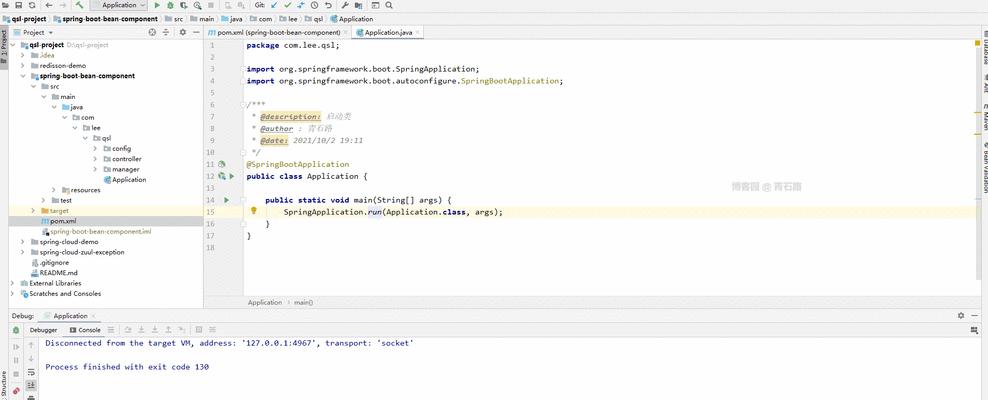Collapse spring-boot-bean-component module arrow
This screenshot has height=400, width=988.
[x=23, y=76]
